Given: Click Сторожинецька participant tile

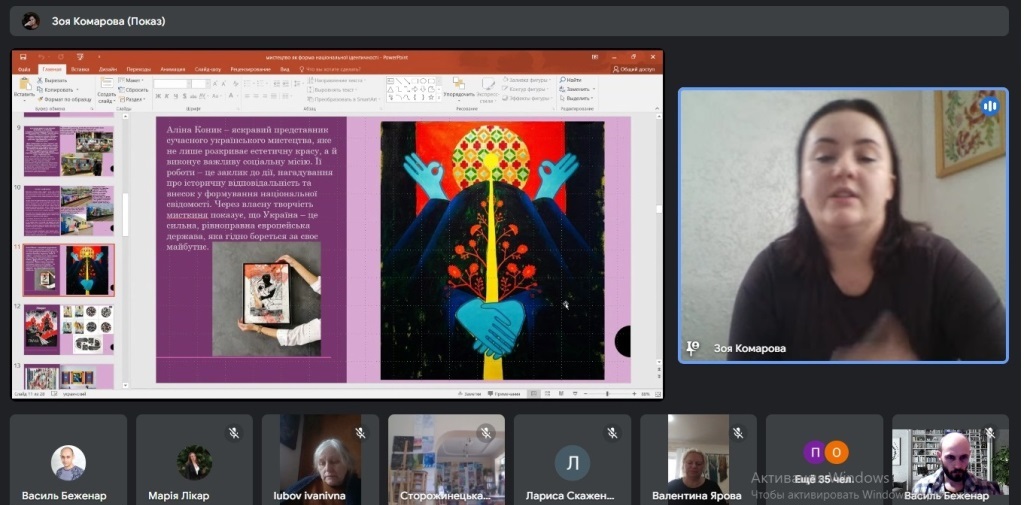Looking at the screenshot, I should [x=446, y=459].
